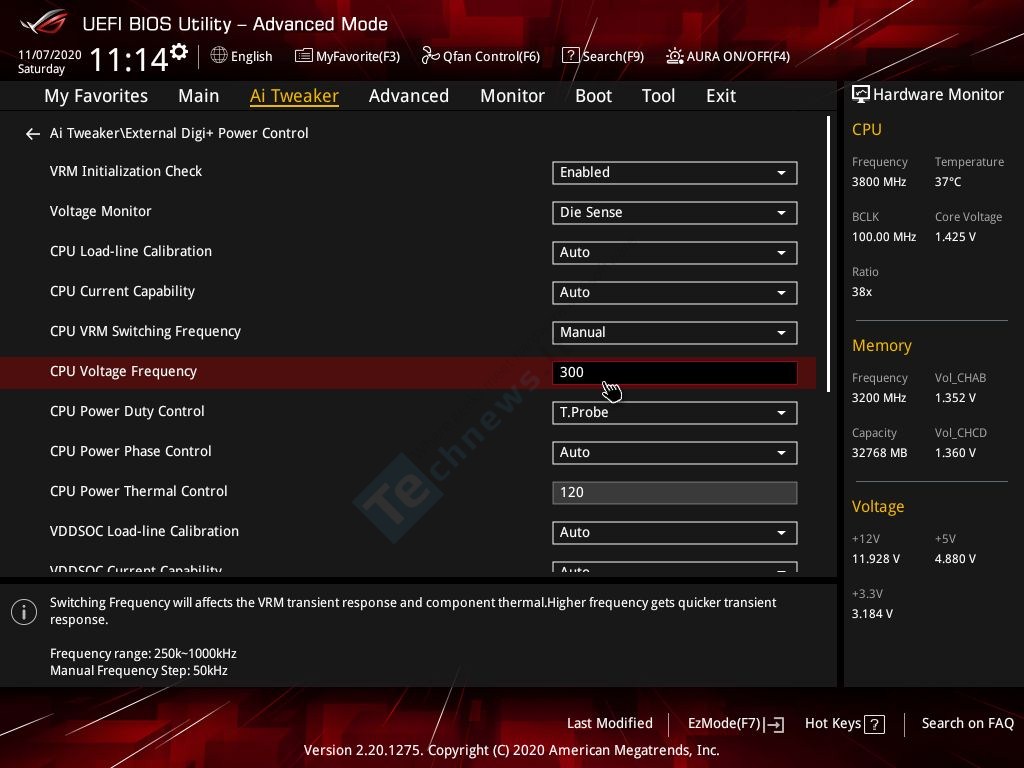Switch to Main tab
1024x768 pixels.
(x=199, y=96)
